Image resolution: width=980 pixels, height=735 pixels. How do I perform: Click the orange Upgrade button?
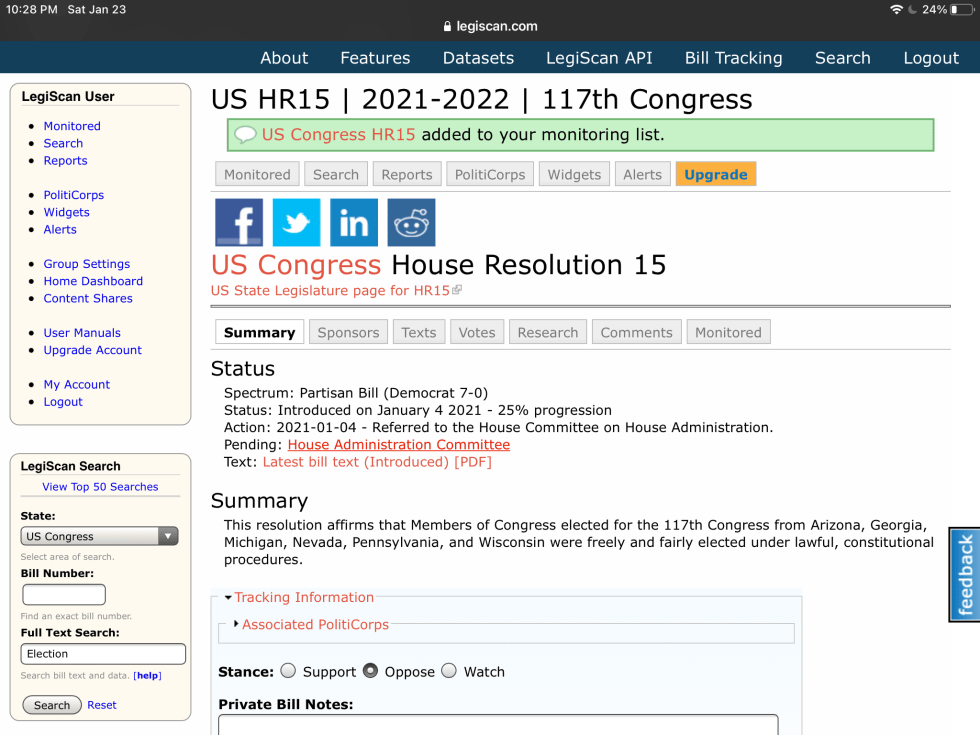pos(716,174)
